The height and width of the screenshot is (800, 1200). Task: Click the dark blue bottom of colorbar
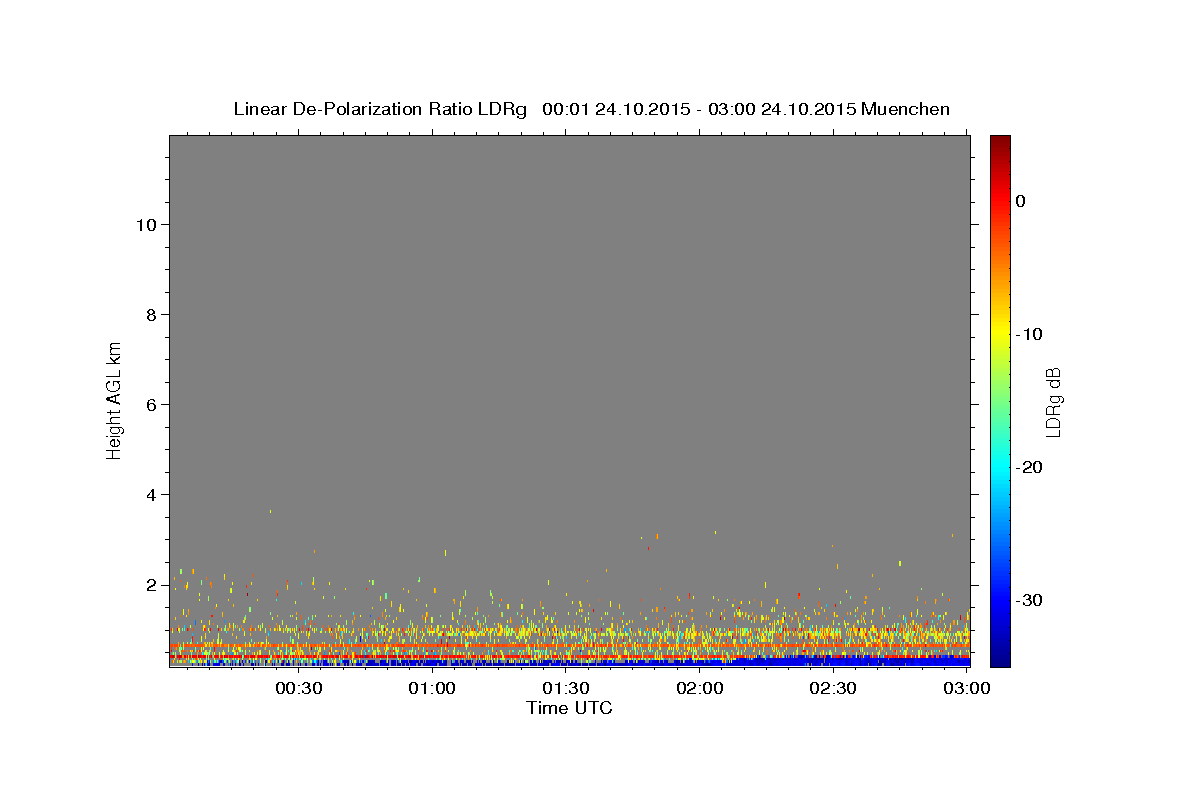point(1000,655)
